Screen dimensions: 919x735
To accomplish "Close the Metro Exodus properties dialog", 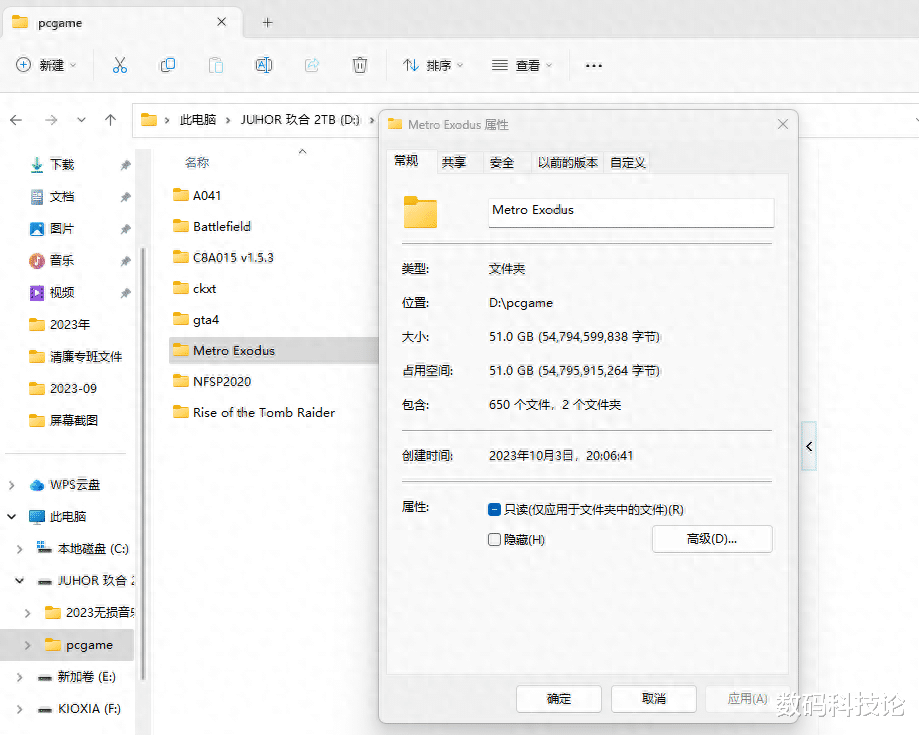I will [x=783, y=124].
